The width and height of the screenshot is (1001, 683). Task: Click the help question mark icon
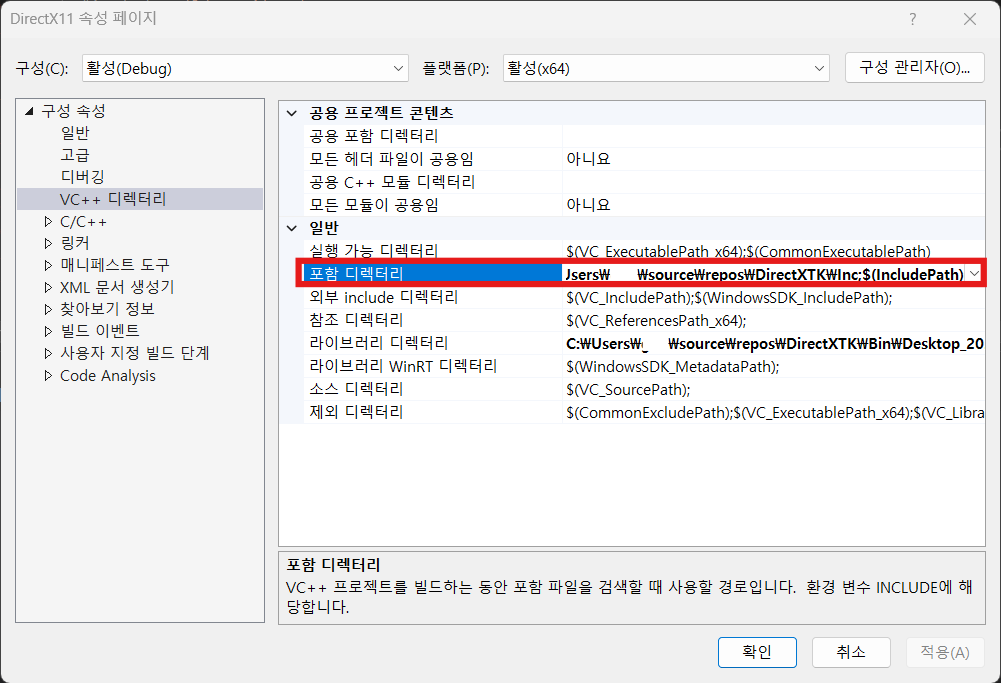[913, 19]
